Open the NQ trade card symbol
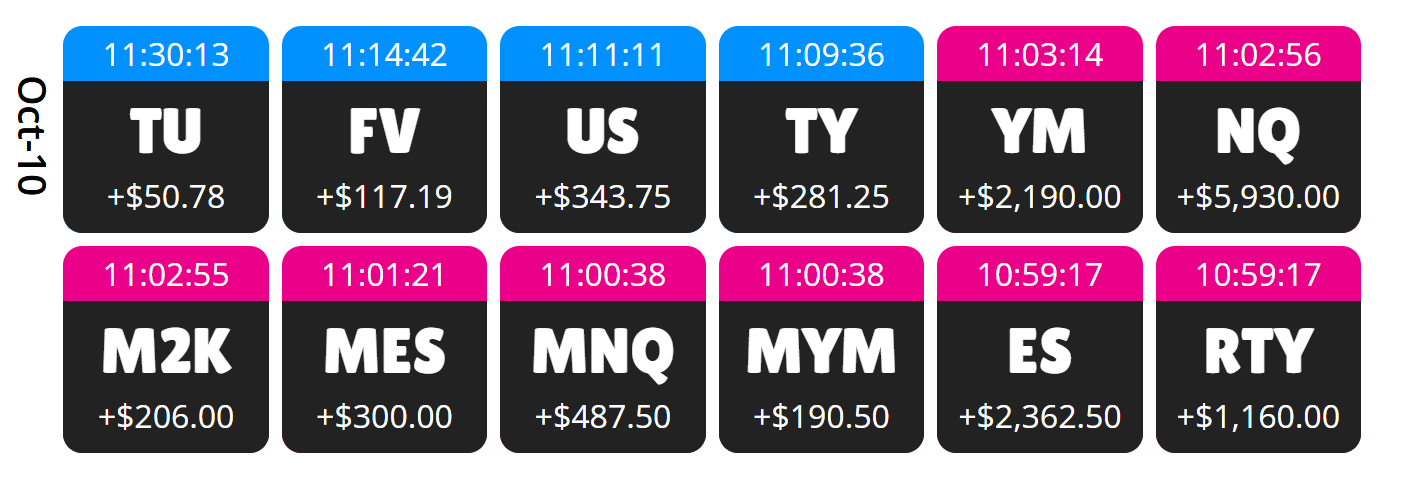The width and height of the screenshot is (1420, 478). 1258,132
